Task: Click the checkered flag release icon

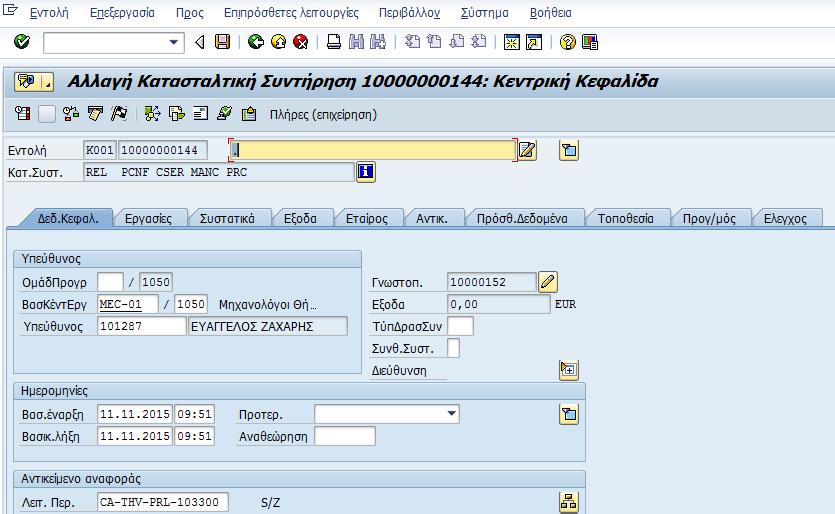Action: (119, 113)
